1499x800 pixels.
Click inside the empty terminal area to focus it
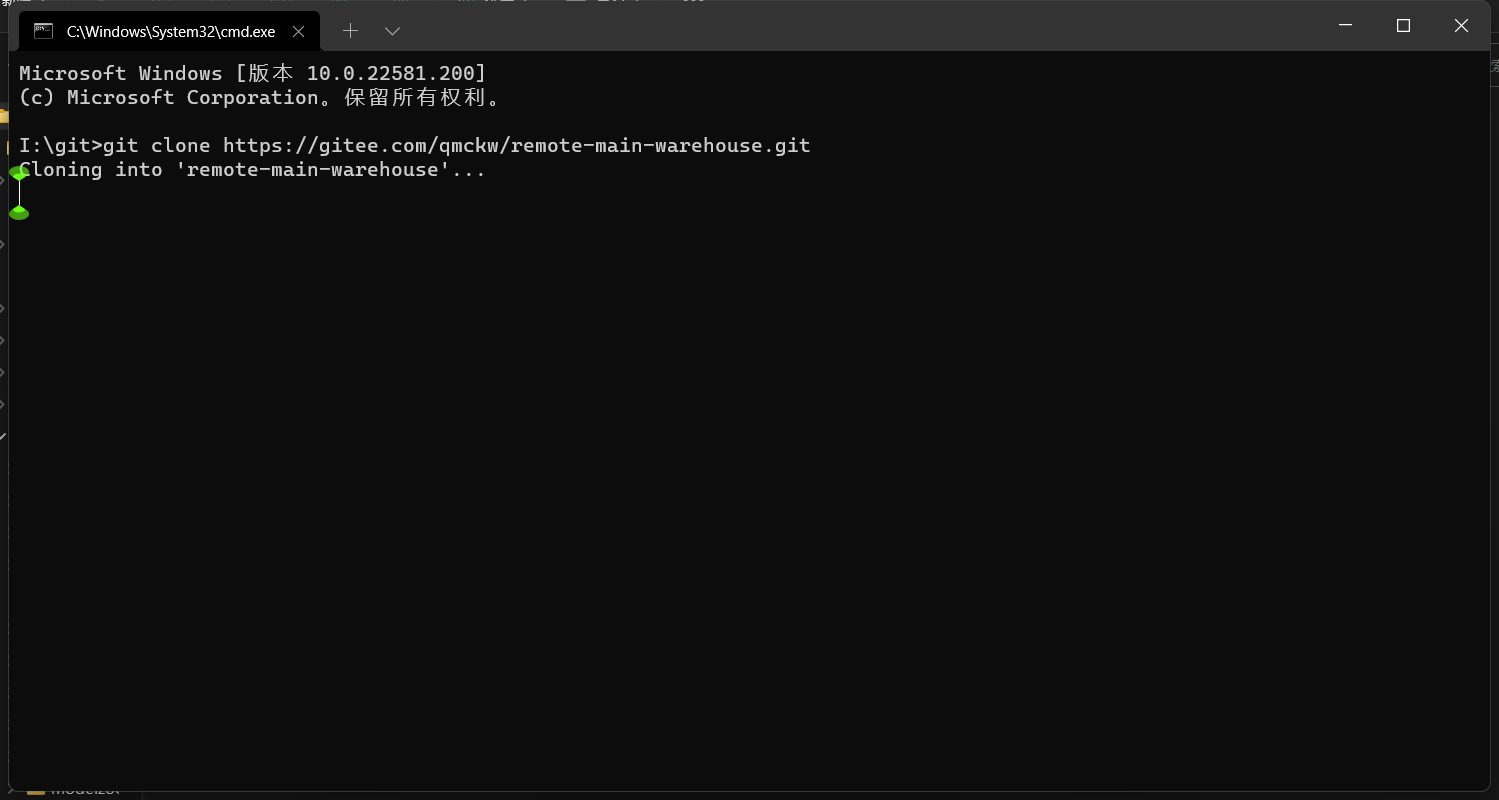700,450
